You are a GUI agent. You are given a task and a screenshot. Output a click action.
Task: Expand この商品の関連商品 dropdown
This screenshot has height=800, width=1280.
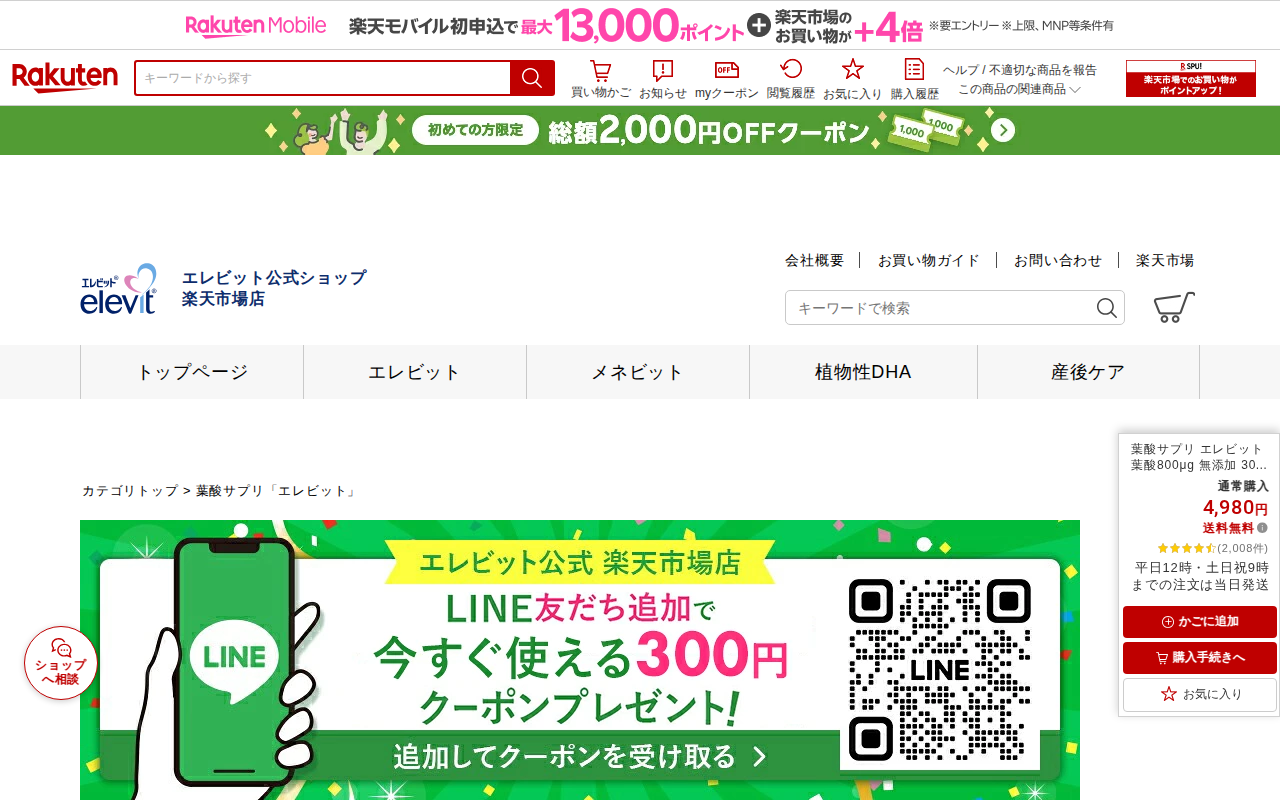[x=1019, y=89]
